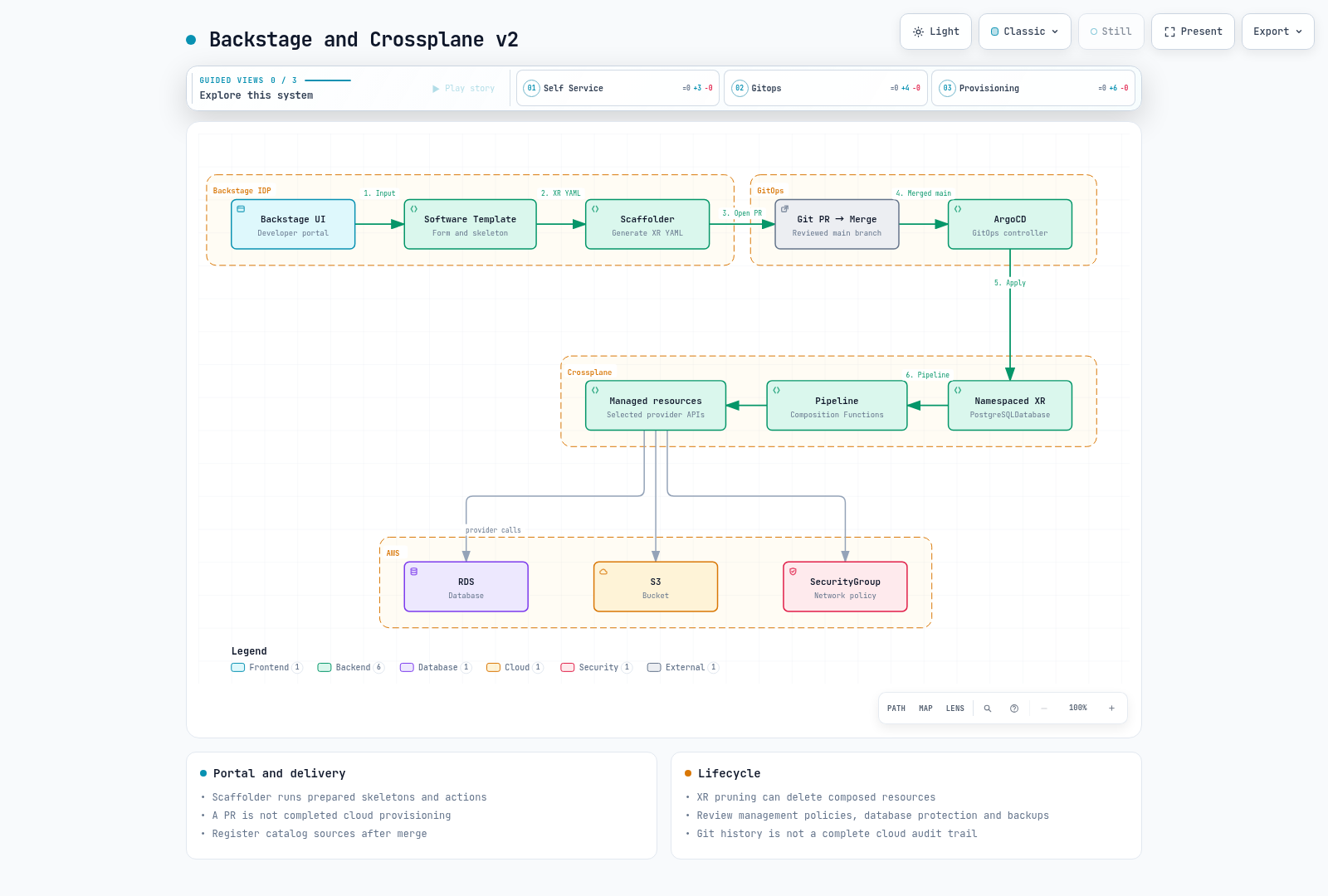The image size is (1328, 896).
Task: Click the Git PR external link icon
Action: click(784, 209)
